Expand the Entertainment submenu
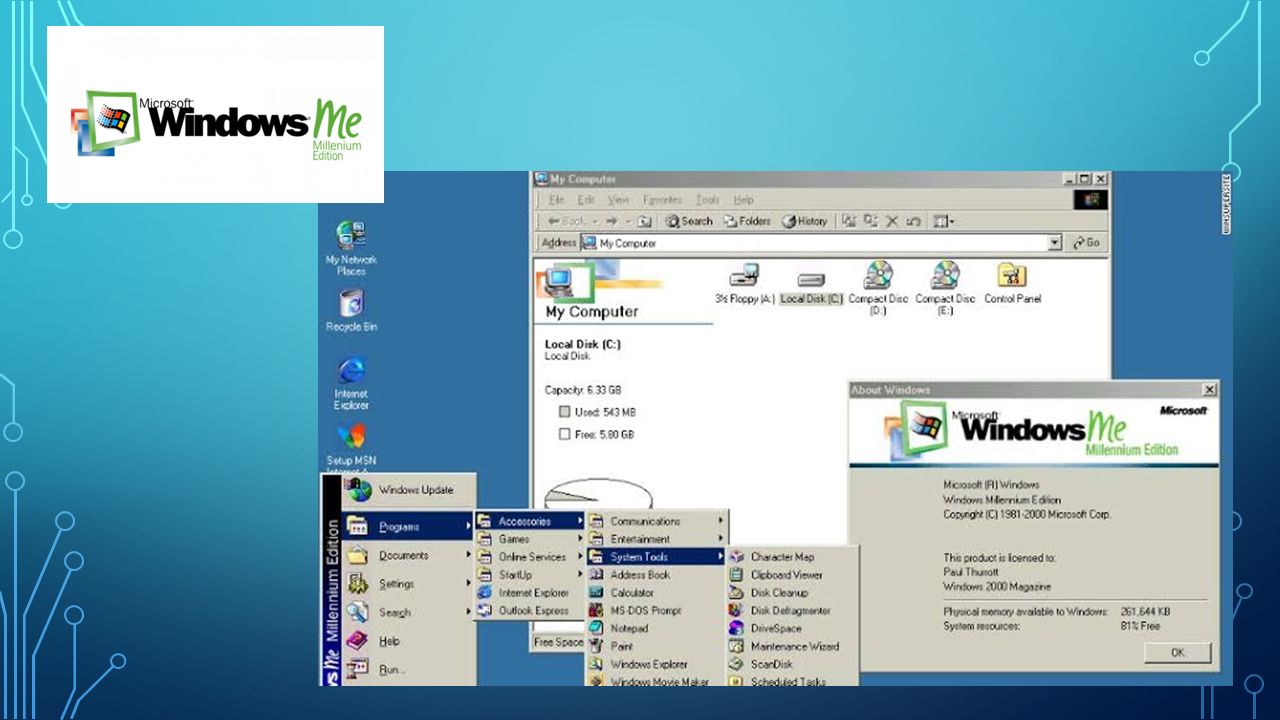This screenshot has height=720, width=1280. (x=656, y=539)
